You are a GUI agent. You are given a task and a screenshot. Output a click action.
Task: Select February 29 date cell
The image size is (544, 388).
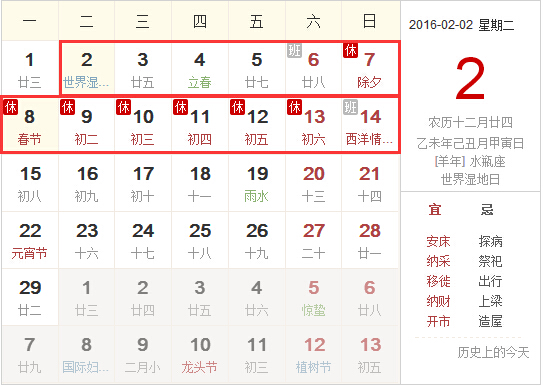pos(29,297)
